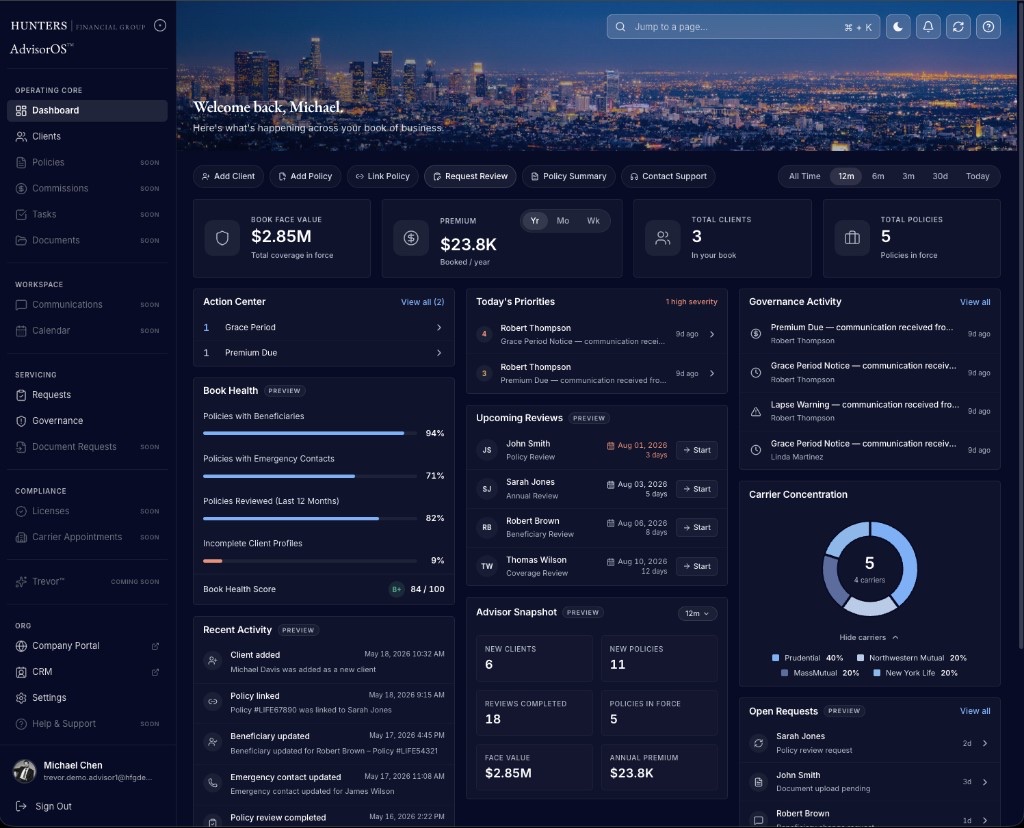The width and height of the screenshot is (1024, 828).
Task: Click the Prudential legend color swatch
Action: pos(776,658)
